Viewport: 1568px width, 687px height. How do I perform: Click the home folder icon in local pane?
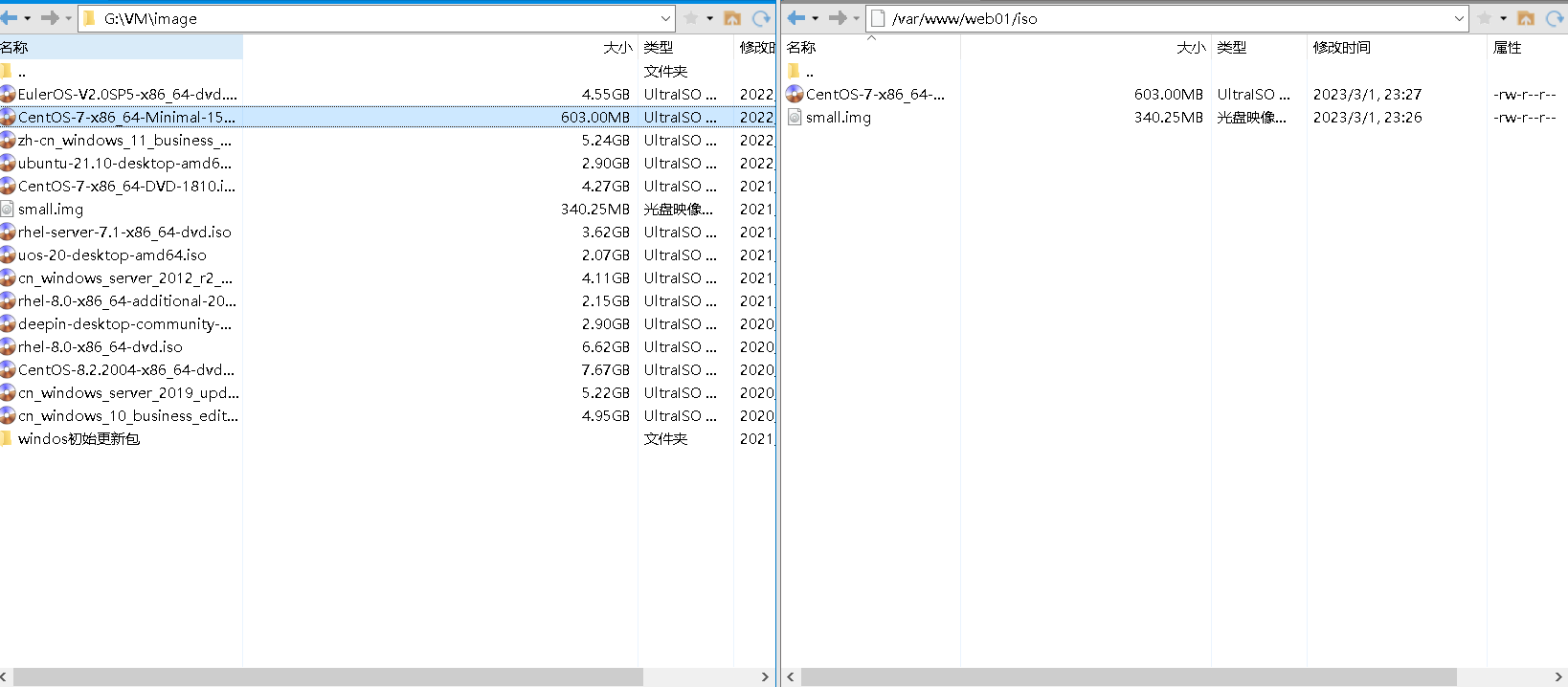pos(732,18)
